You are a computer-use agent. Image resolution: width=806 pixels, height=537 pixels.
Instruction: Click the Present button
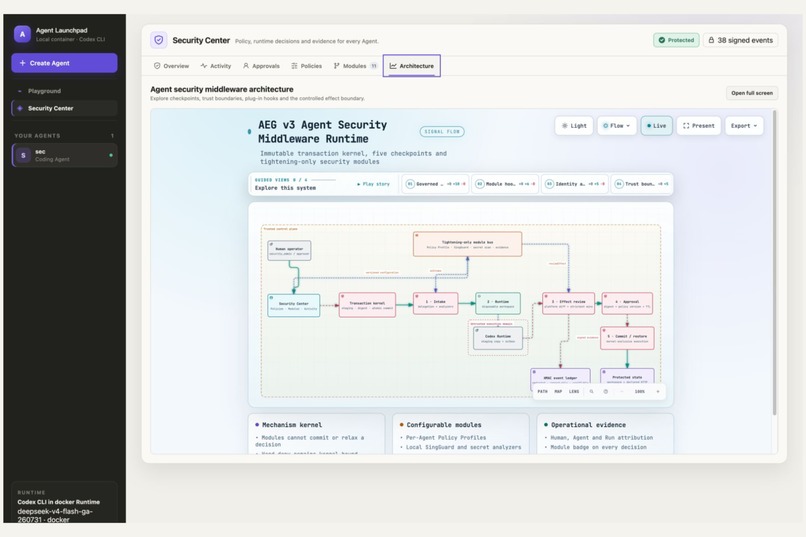(x=699, y=126)
